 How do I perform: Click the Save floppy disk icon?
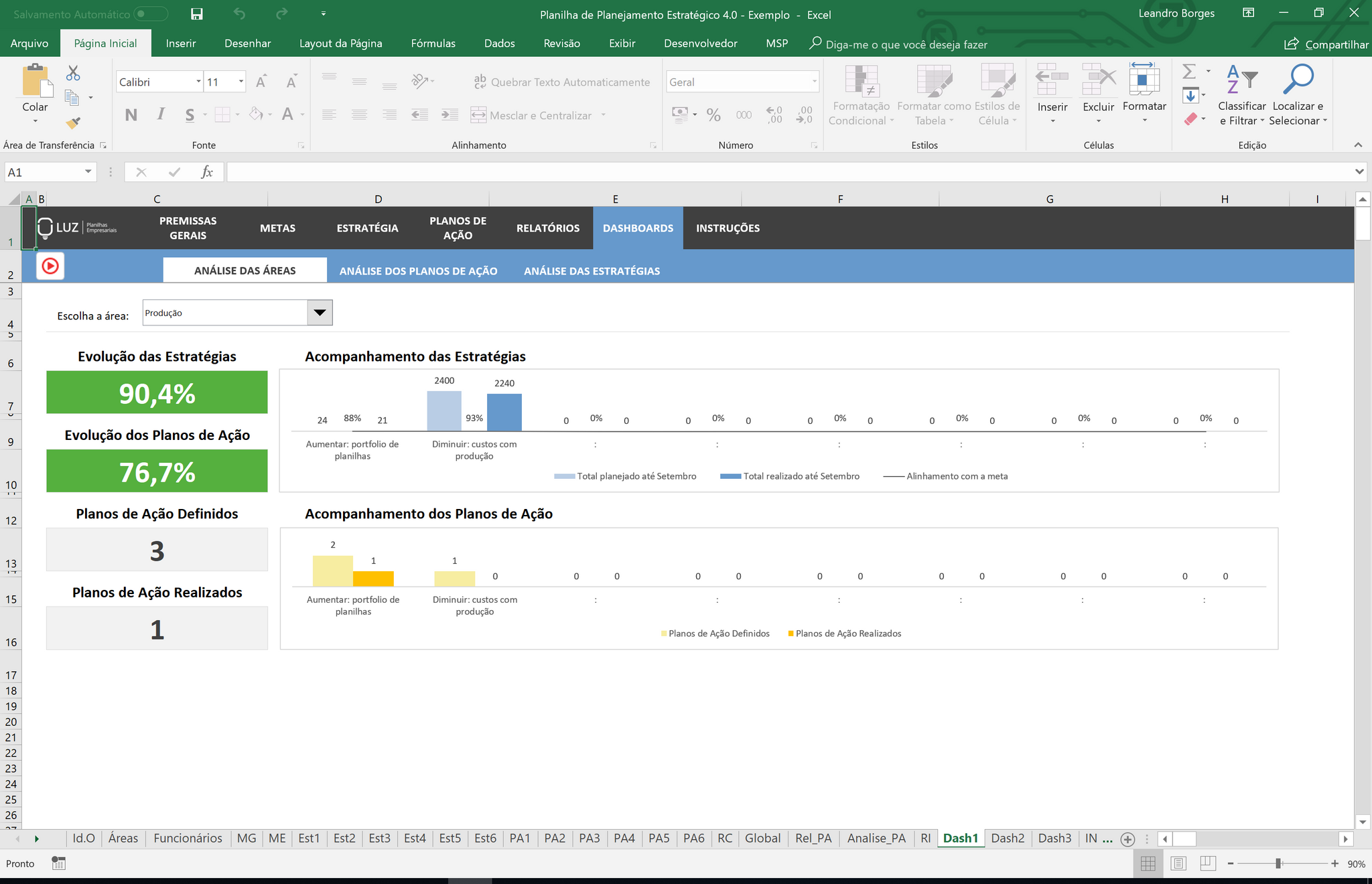[196, 14]
